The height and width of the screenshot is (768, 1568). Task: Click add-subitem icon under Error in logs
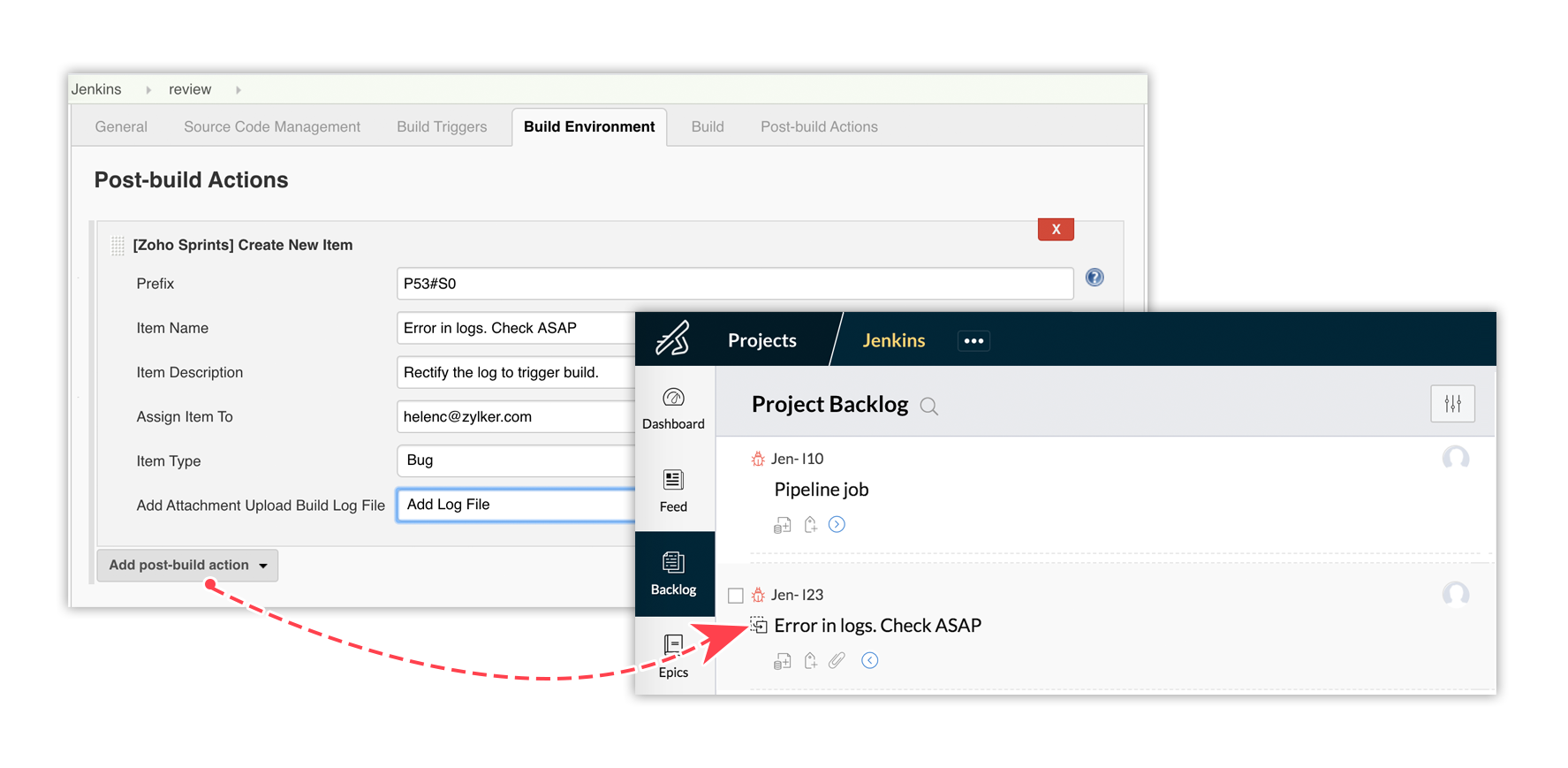[x=782, y=661]
